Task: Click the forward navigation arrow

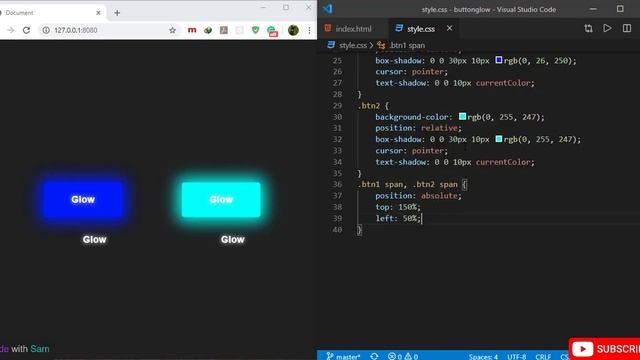Action: click(x=11, y=30)
